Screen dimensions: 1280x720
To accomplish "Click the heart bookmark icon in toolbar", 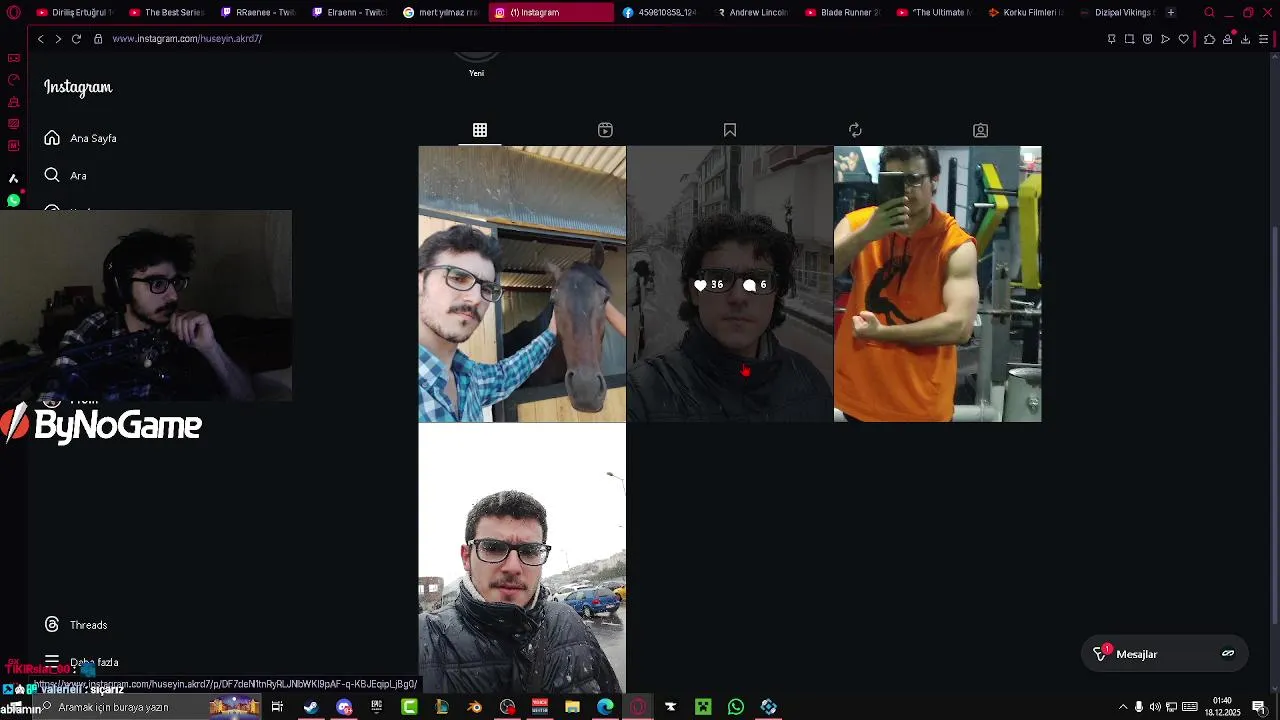I will (1184, 39).
